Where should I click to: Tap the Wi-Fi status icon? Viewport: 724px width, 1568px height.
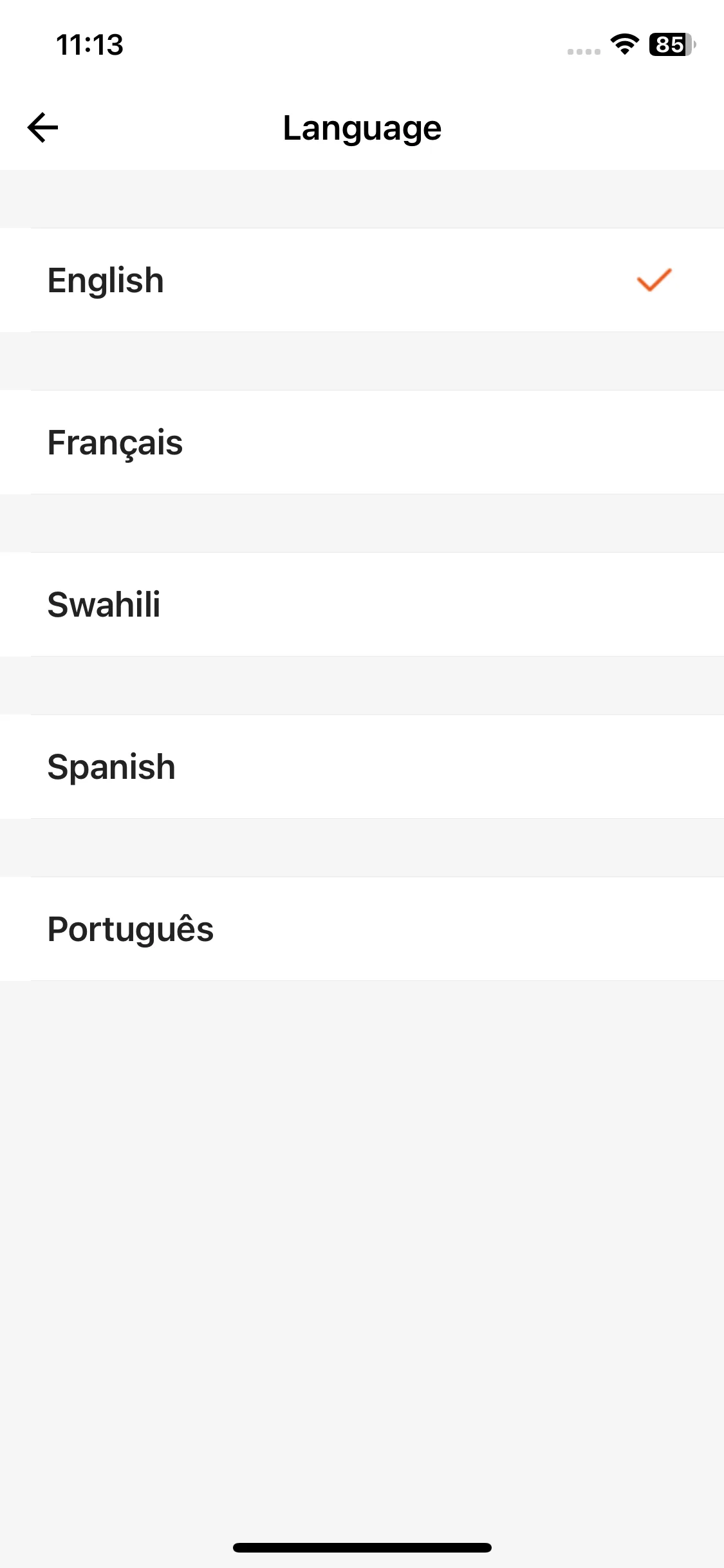(x=624, y=44)
